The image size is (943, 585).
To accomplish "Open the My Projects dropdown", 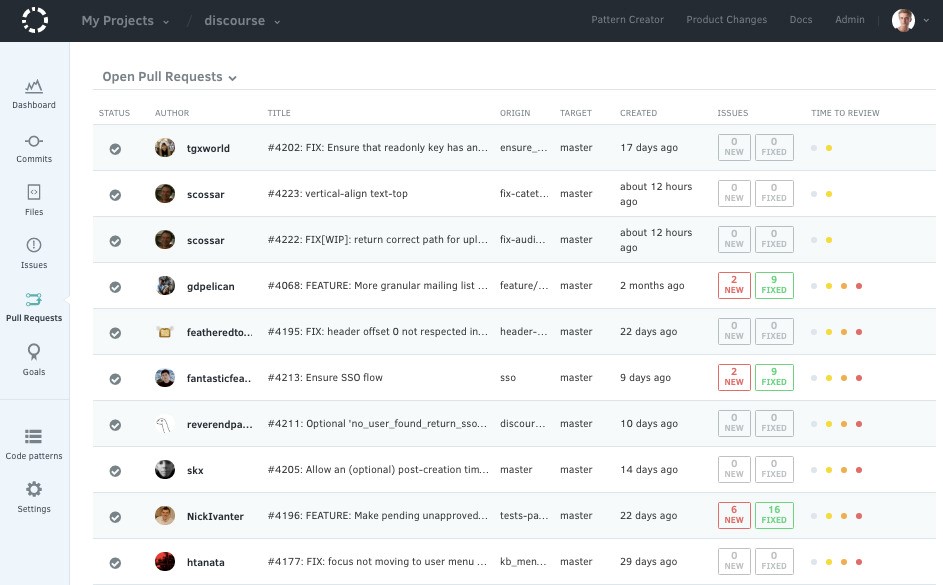I will coord(125,21).
